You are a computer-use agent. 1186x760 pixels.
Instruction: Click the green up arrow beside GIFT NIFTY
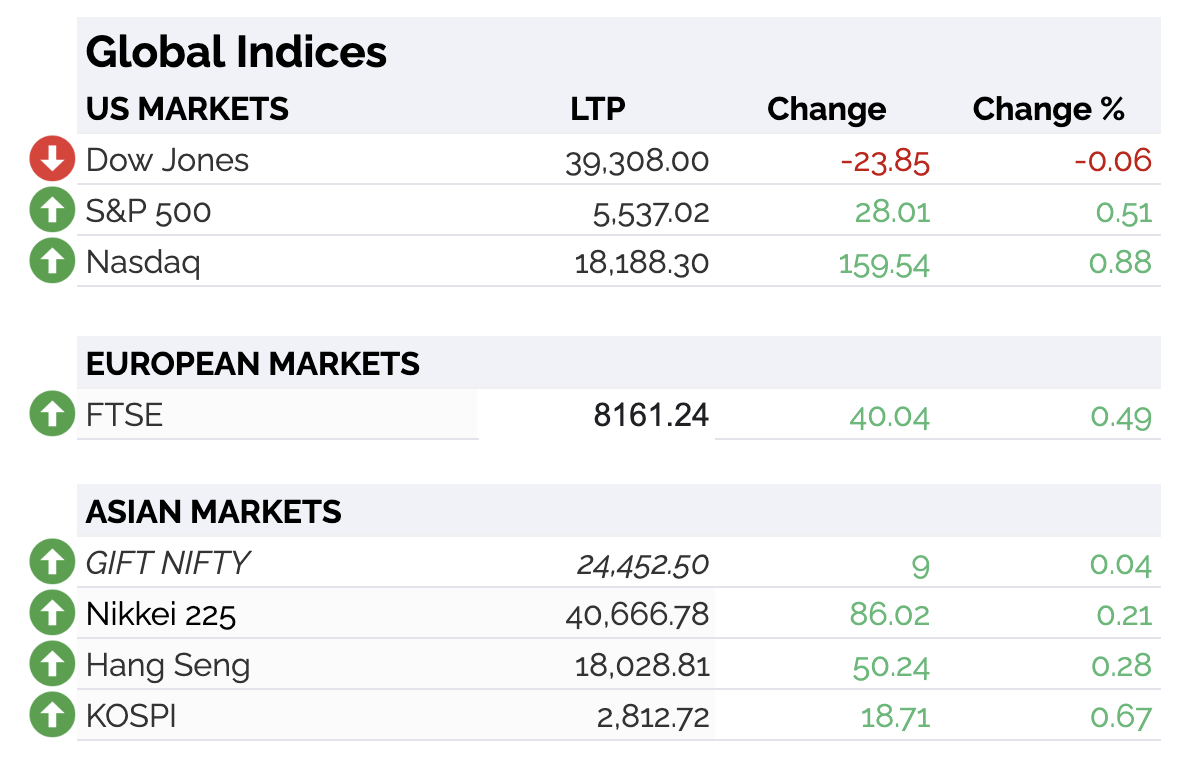[52, 562]
